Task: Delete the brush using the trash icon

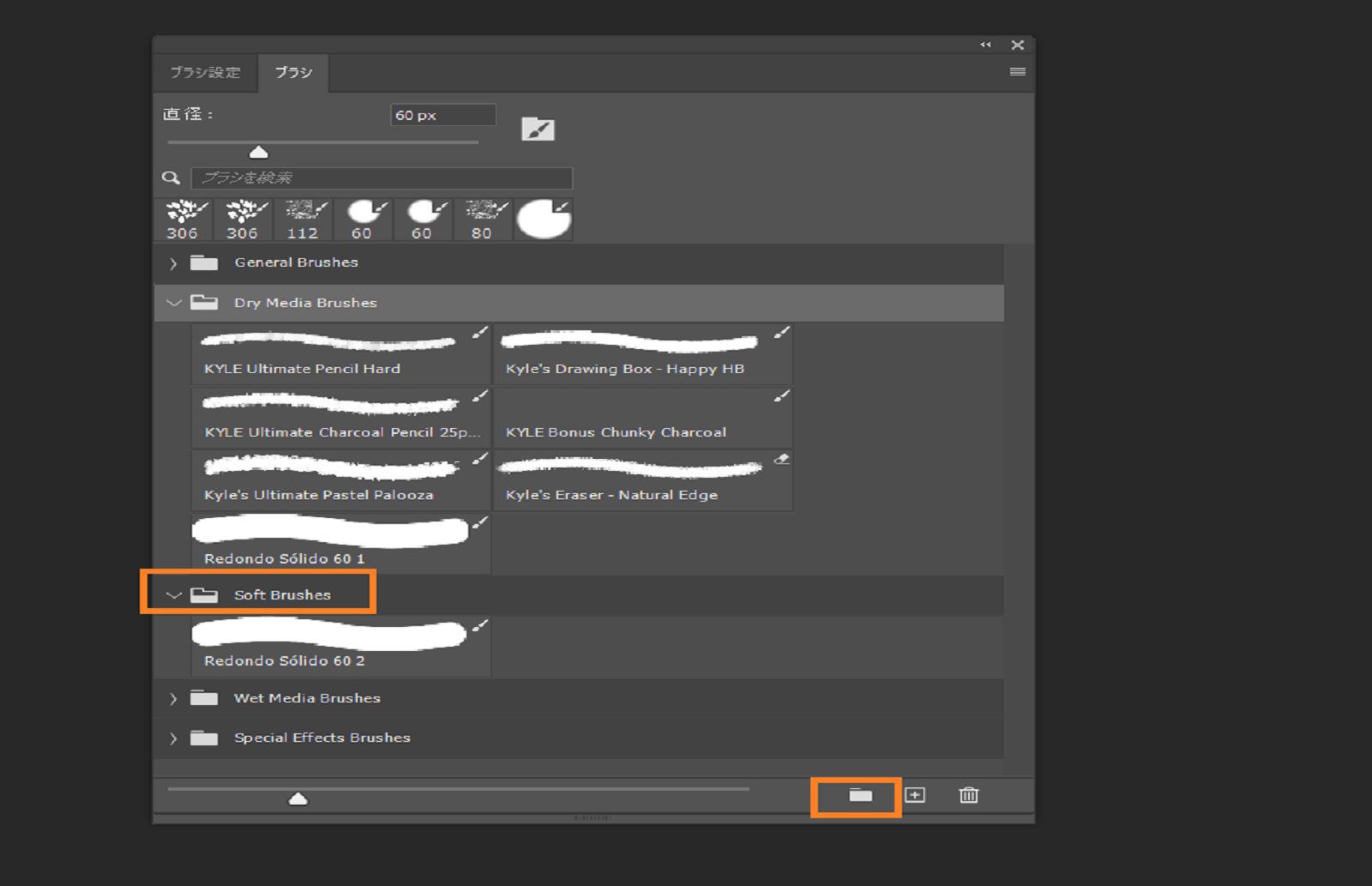Action: [968, 795]
